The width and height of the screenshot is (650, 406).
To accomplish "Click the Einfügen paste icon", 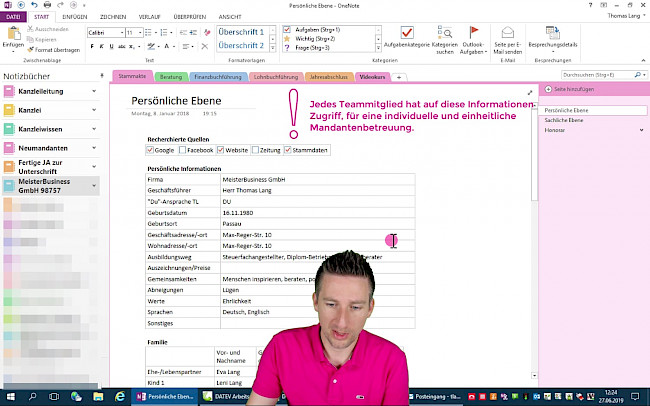I will pos(12,34).
